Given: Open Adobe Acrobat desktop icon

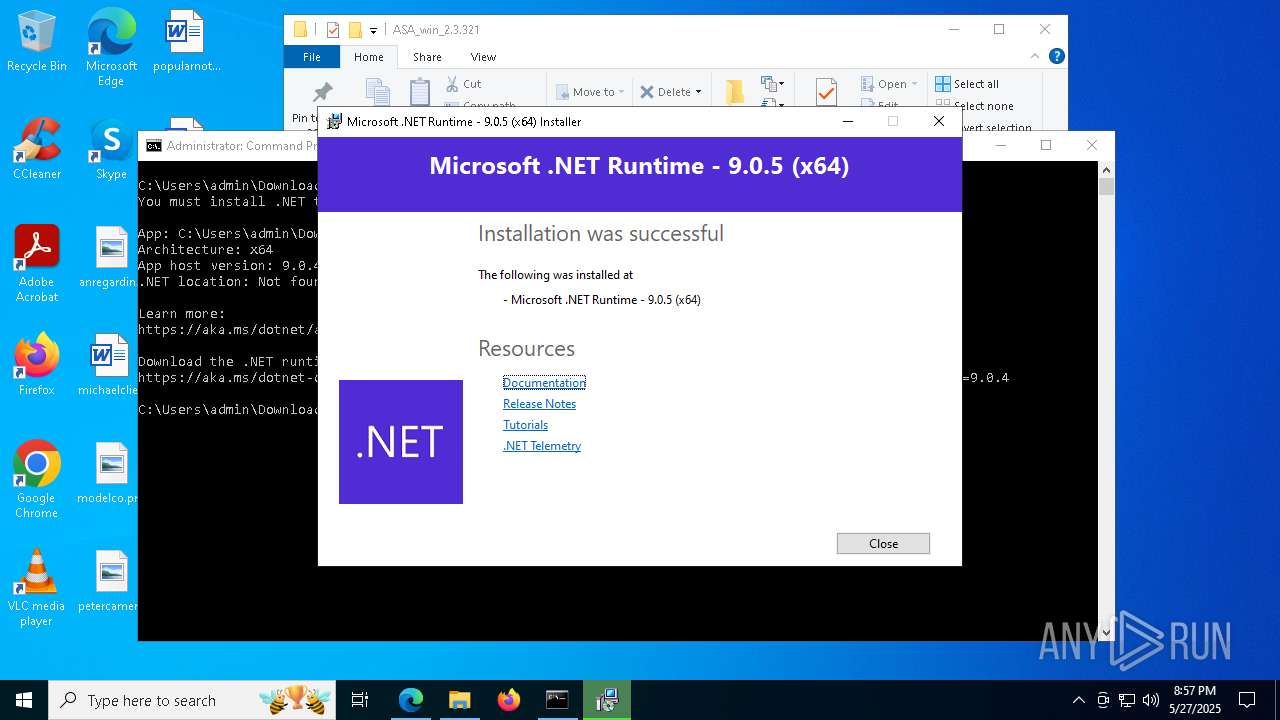Looking at the screenshot, I should point(37,264).
